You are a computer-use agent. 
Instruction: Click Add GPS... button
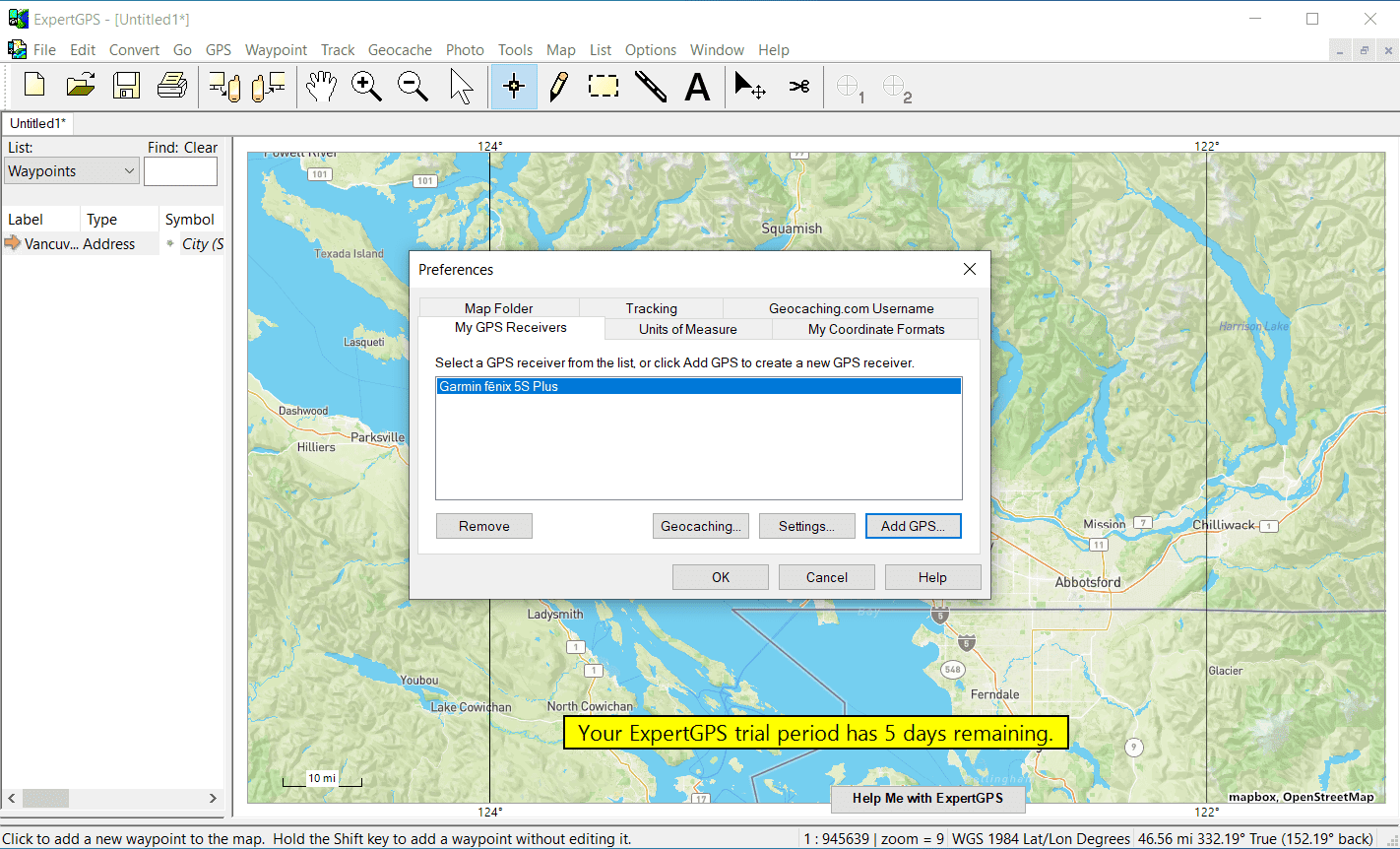point(914,526)
